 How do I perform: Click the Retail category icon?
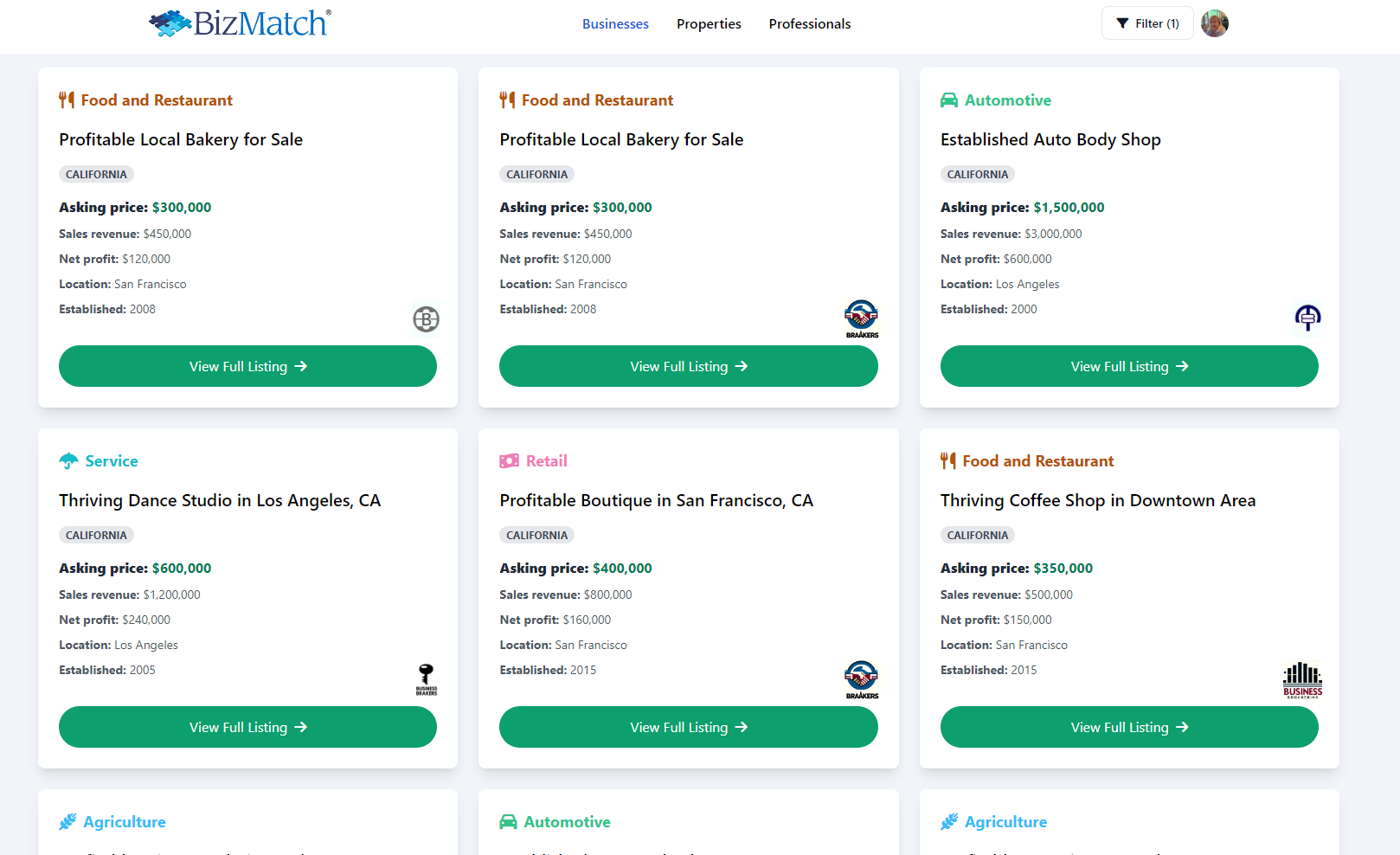(x=509, y=461)
